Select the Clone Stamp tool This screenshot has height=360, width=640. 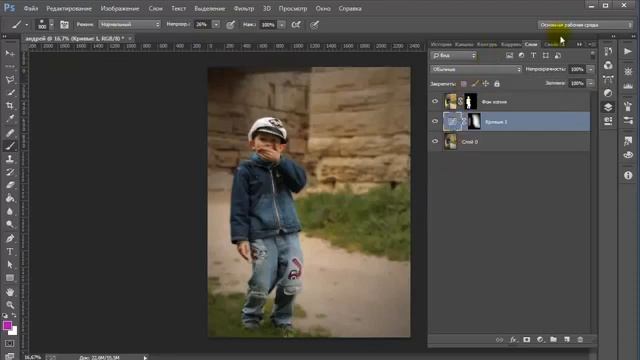10,159
